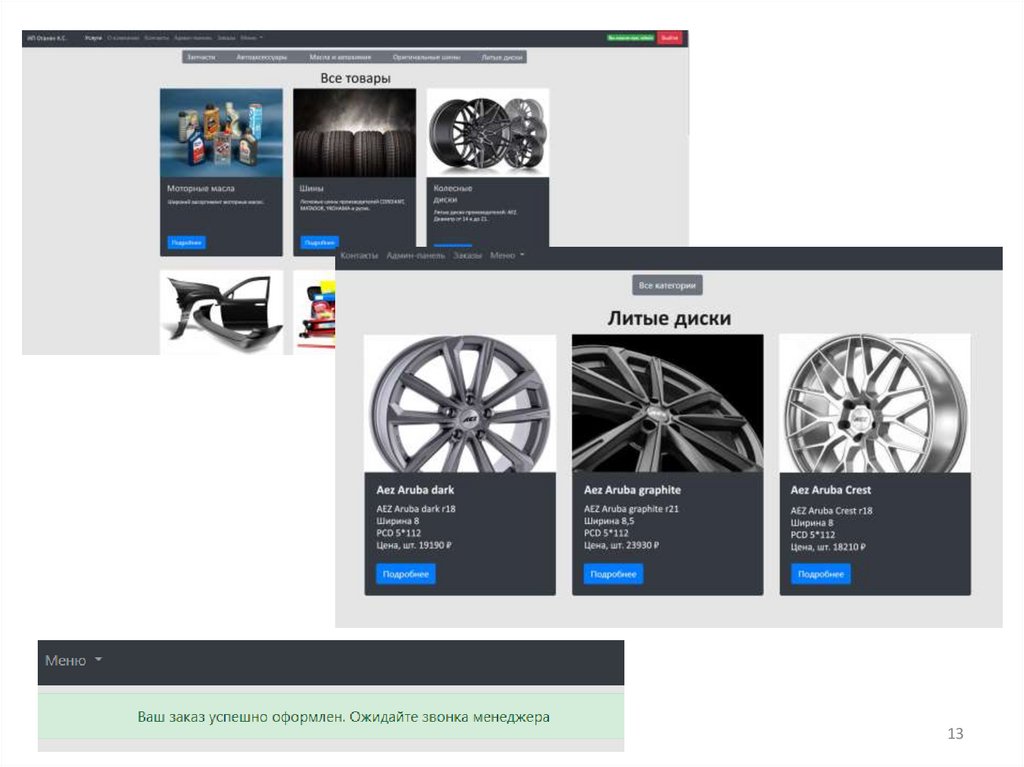The height and width of the screenshot is (767, 1024).
Task: Open 'Админ-панель' in the discs window navbar
Action: (x=415, y=255)
